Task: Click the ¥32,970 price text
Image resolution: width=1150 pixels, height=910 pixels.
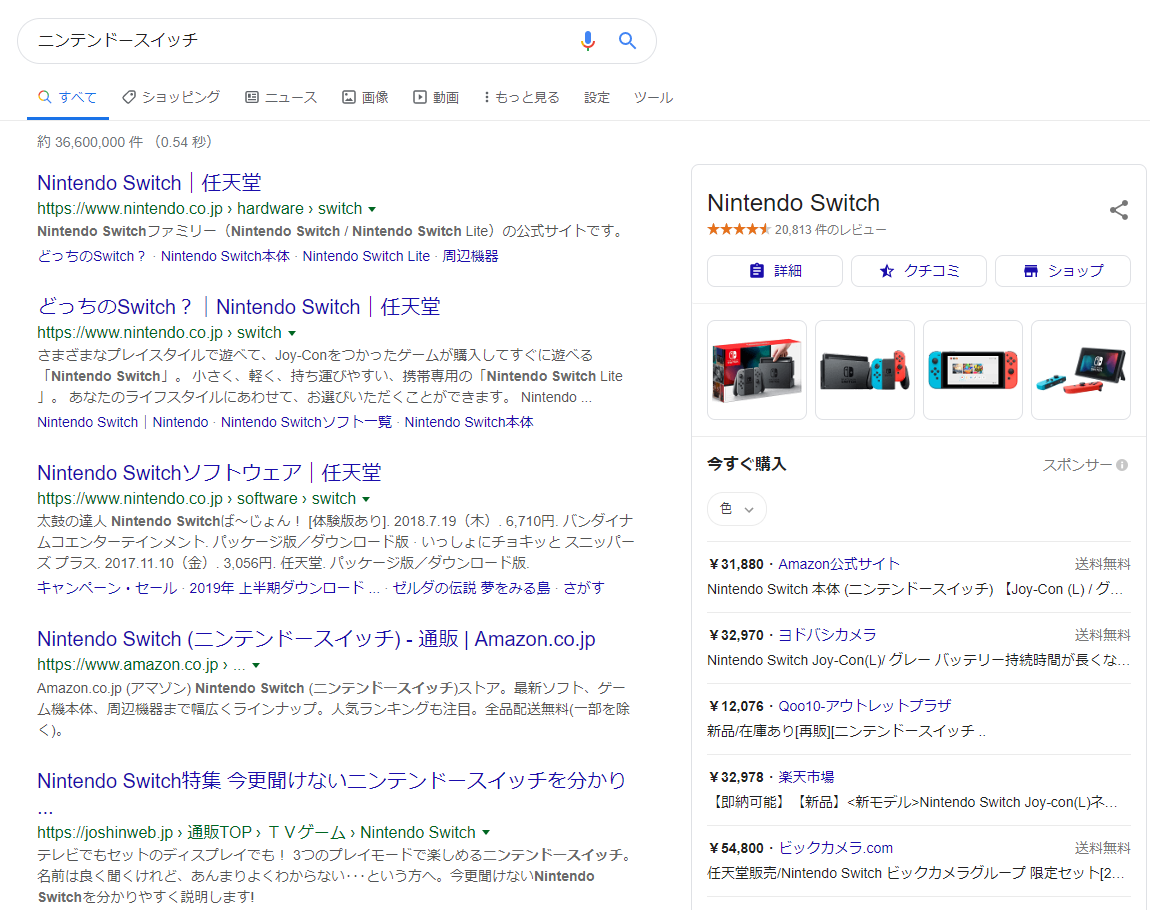Action: tap(736, 636)
